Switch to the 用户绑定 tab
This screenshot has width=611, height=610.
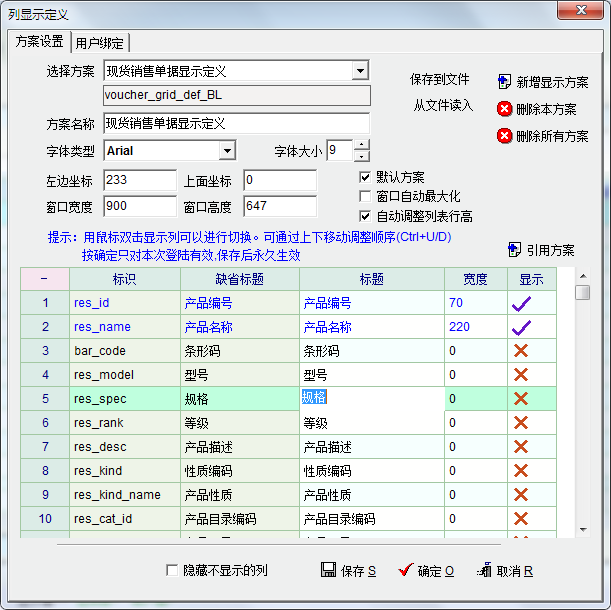click(102, 42)
